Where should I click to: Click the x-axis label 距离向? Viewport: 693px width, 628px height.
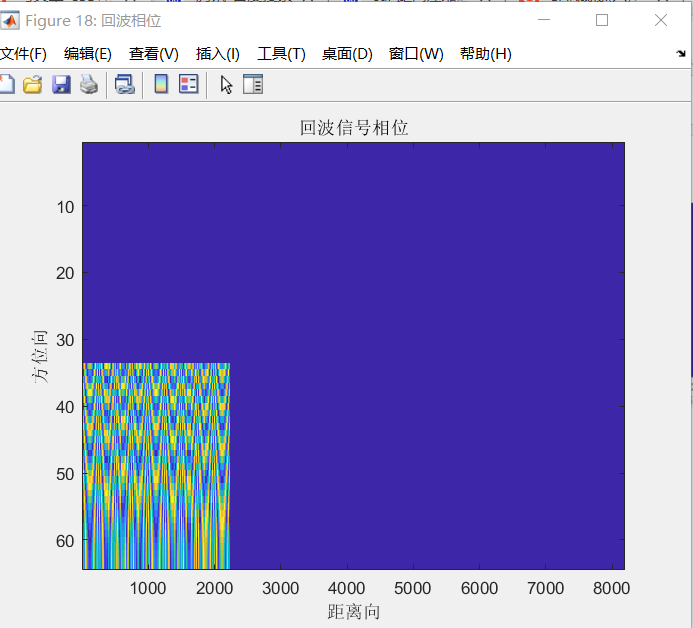point(354,612)
